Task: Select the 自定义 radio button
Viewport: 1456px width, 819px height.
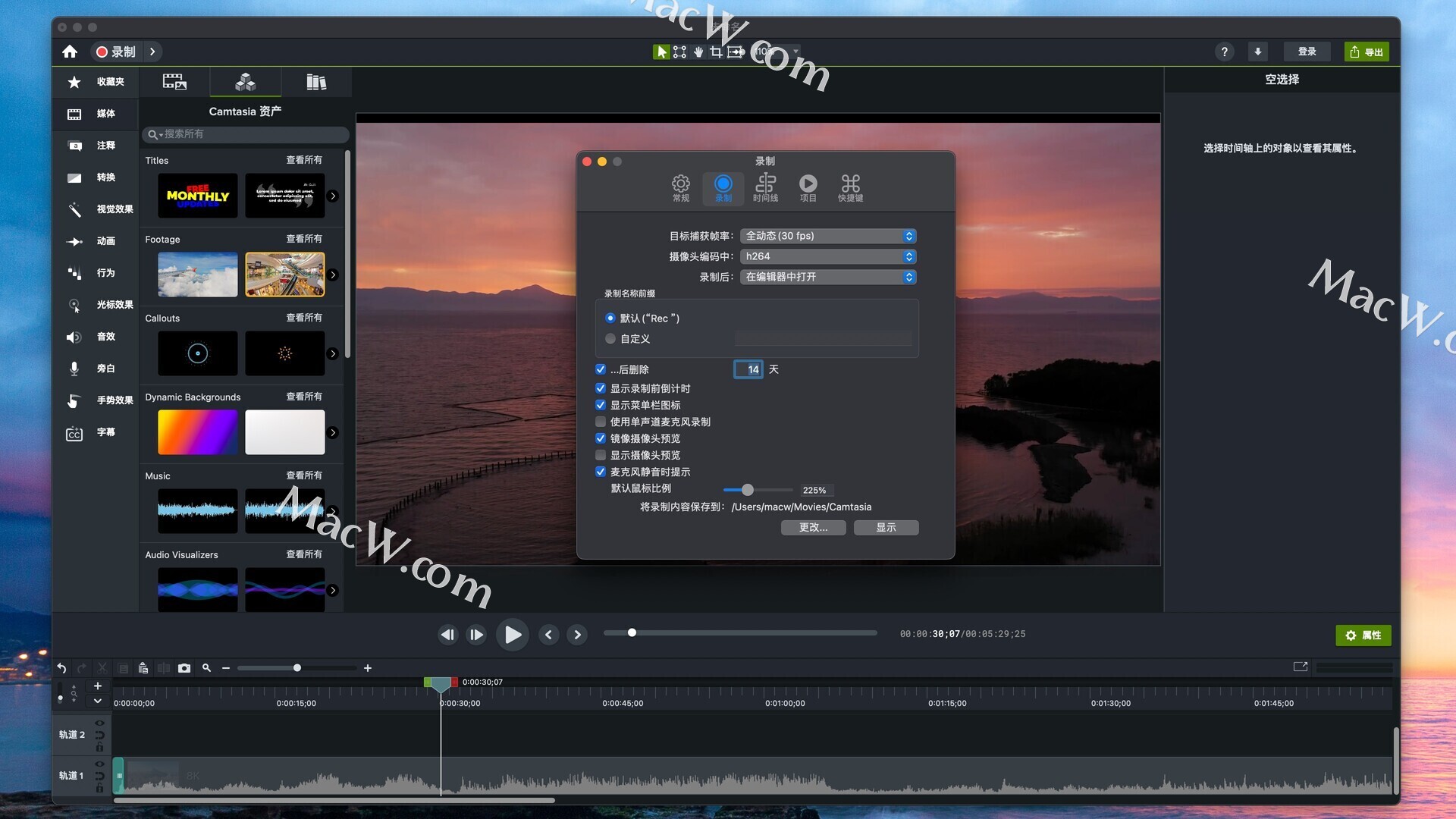Action: [610, 339]
